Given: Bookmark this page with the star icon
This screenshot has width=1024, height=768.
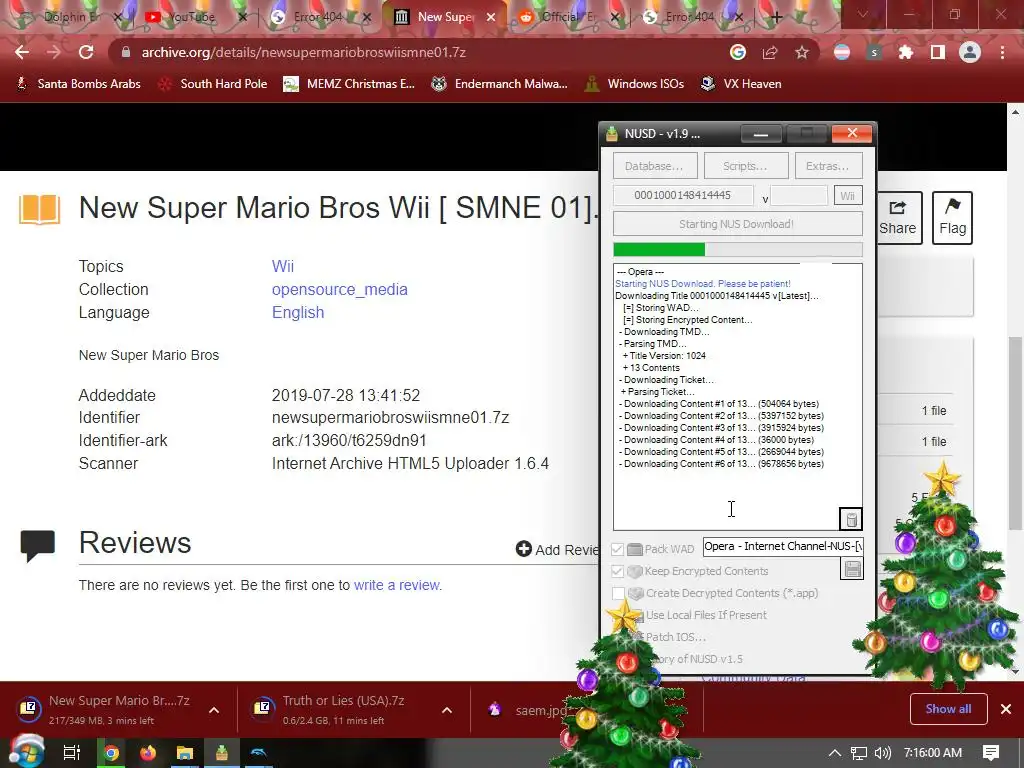Looking at the screenshot, I should coord(802,52).
